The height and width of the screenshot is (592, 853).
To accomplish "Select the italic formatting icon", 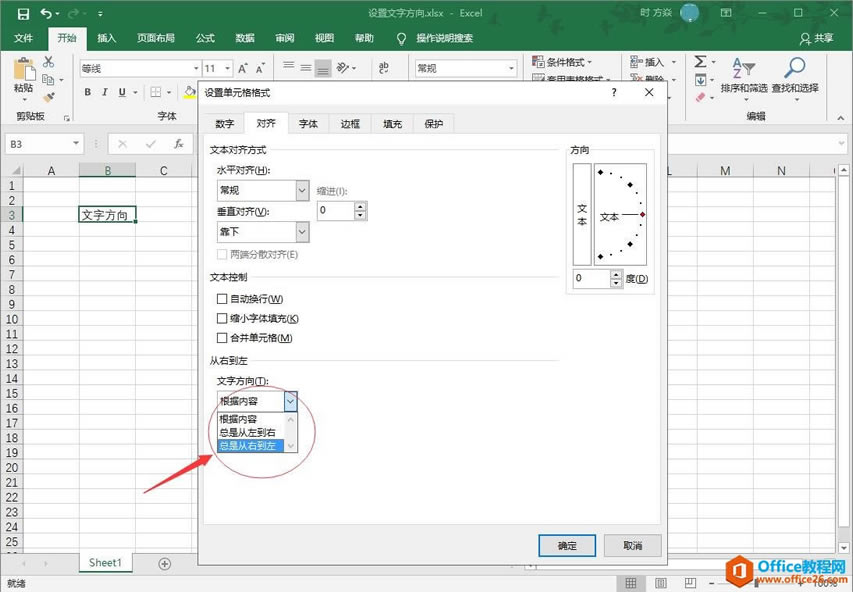I will (103, 91).
